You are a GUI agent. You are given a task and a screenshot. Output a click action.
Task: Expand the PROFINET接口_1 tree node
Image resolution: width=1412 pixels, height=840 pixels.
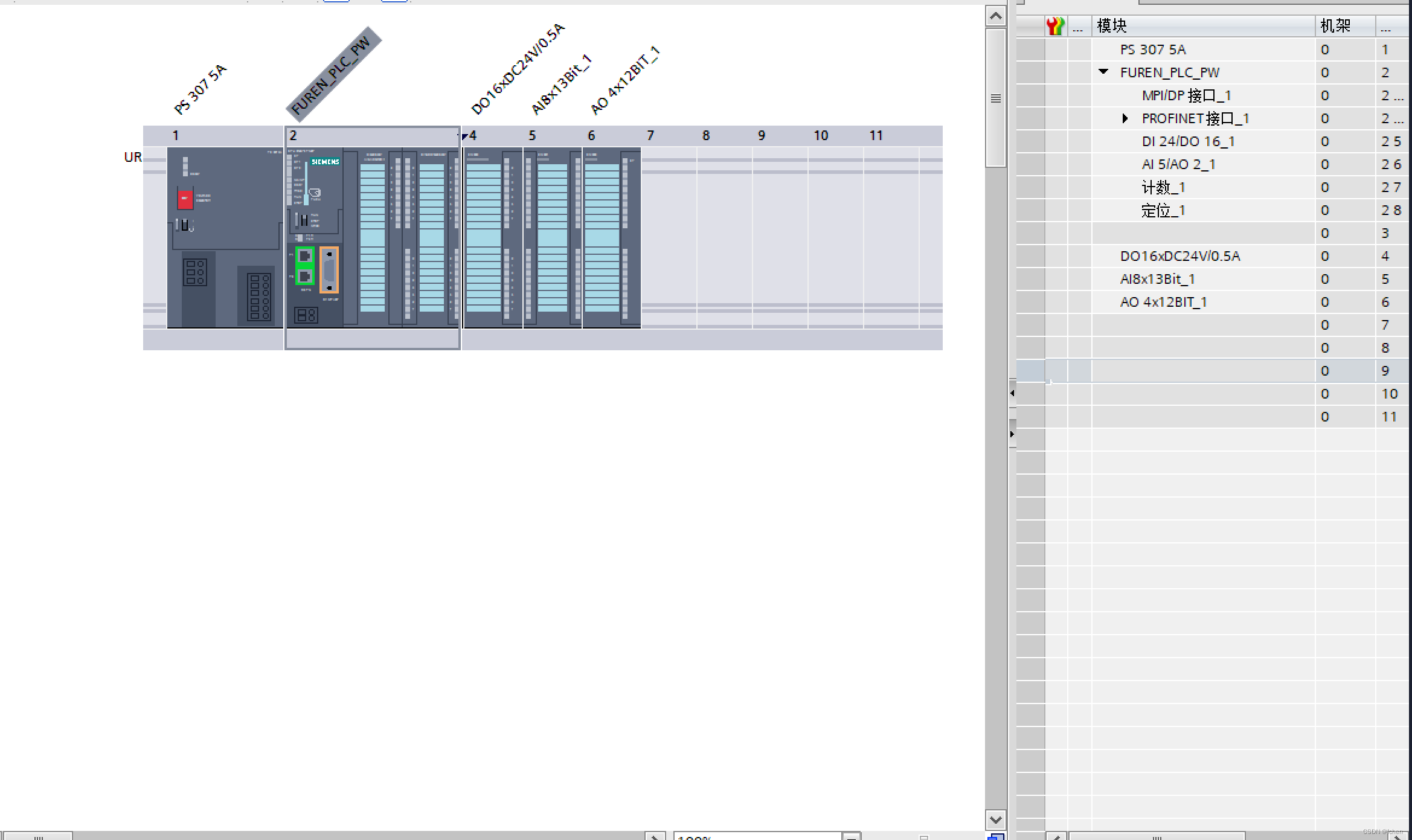(x=1125, y=118)
